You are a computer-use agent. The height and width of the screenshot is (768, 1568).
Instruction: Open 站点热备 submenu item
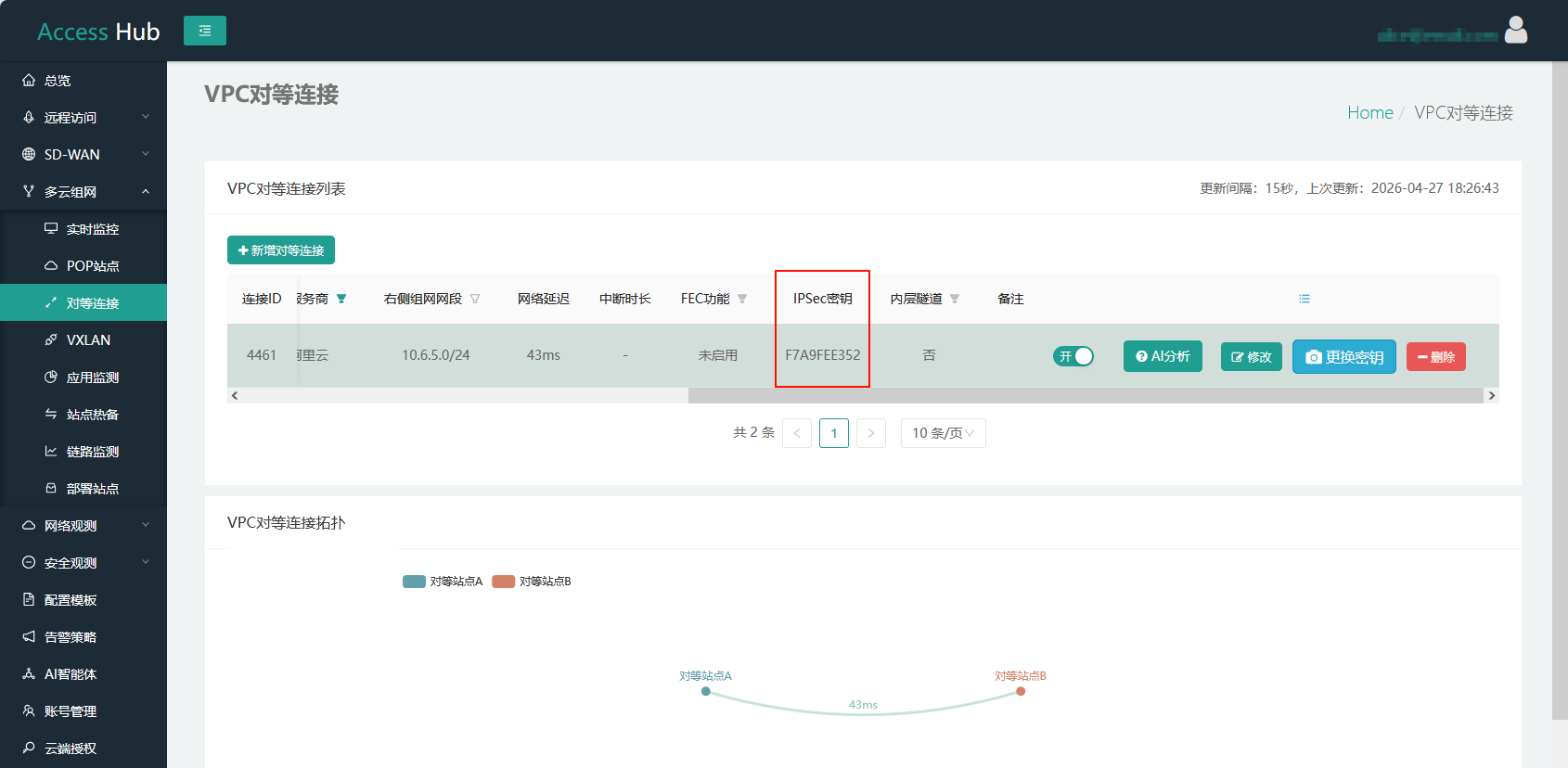(x=84, y=415)
